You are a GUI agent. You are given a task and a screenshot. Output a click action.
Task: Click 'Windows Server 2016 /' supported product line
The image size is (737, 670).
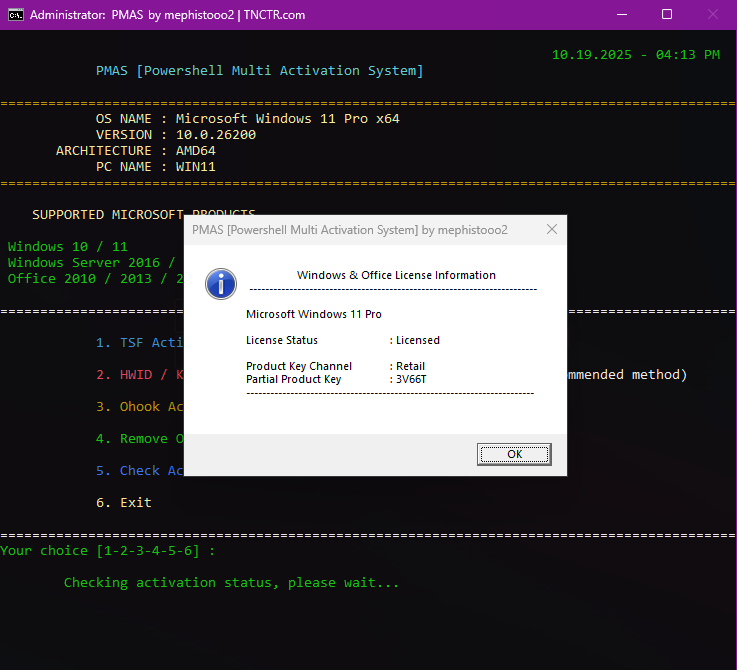point(92,263)
